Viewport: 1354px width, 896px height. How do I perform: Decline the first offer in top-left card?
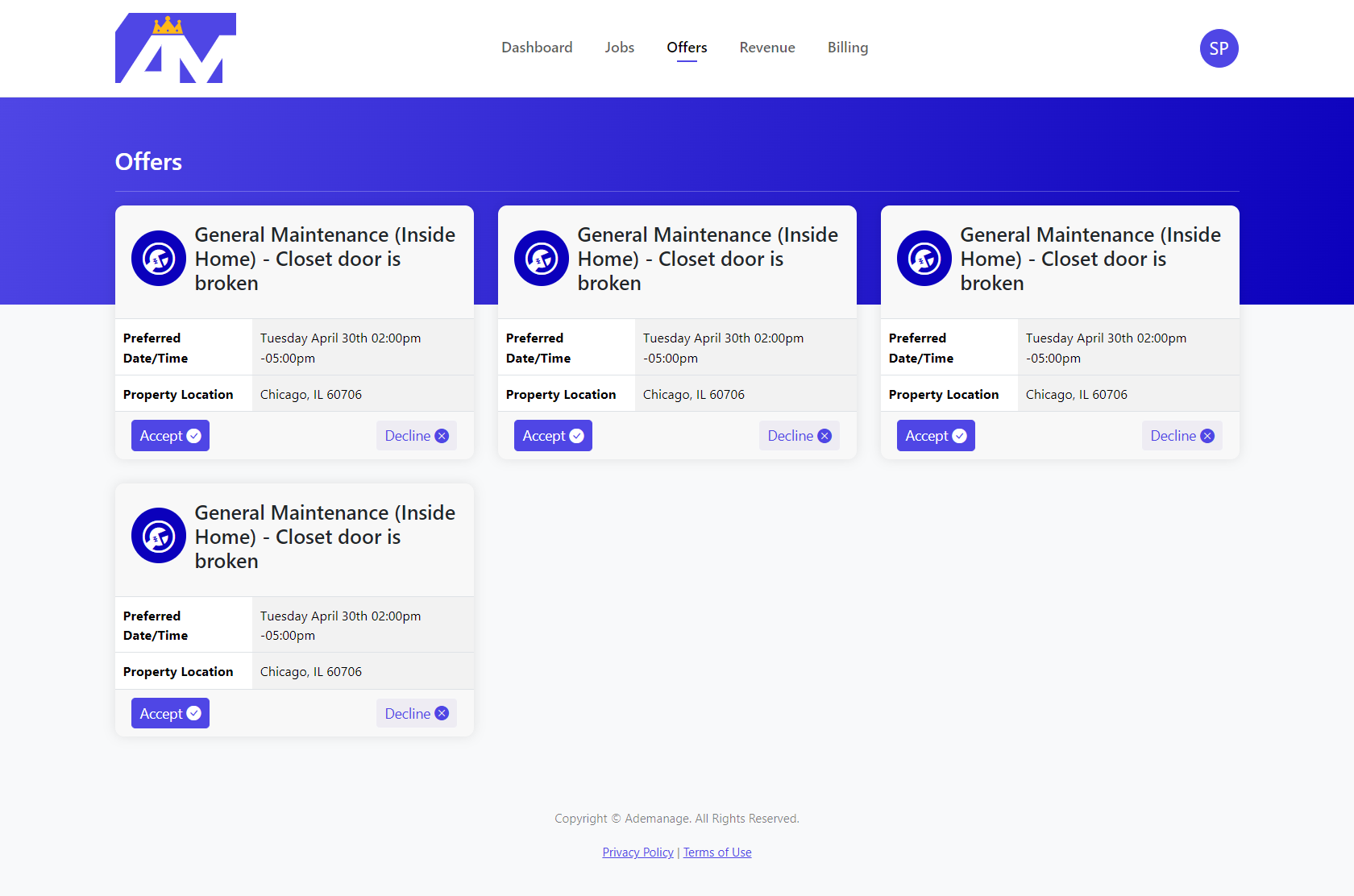[416, 436]
